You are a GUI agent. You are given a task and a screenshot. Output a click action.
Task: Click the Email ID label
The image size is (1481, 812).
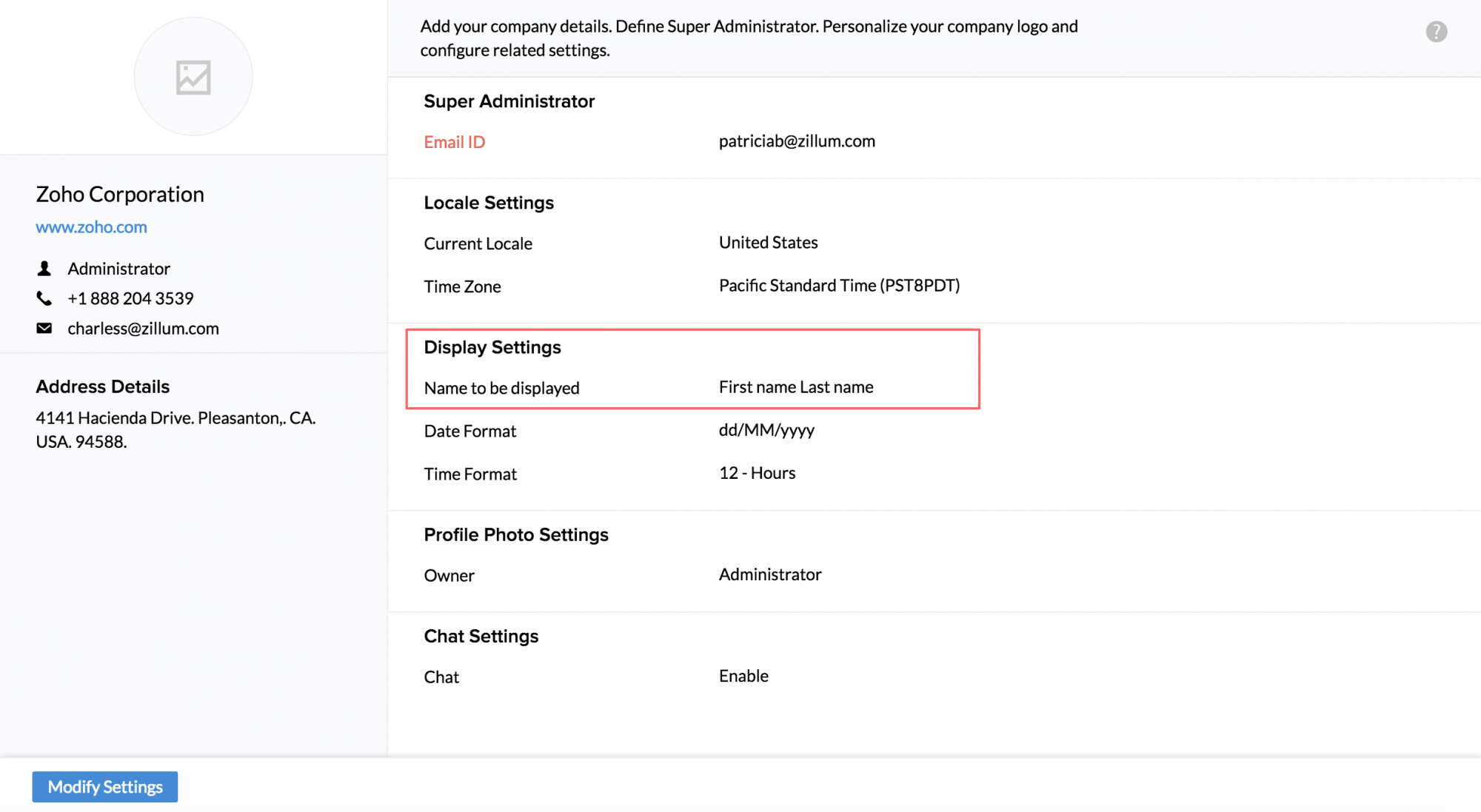(454, 142)
